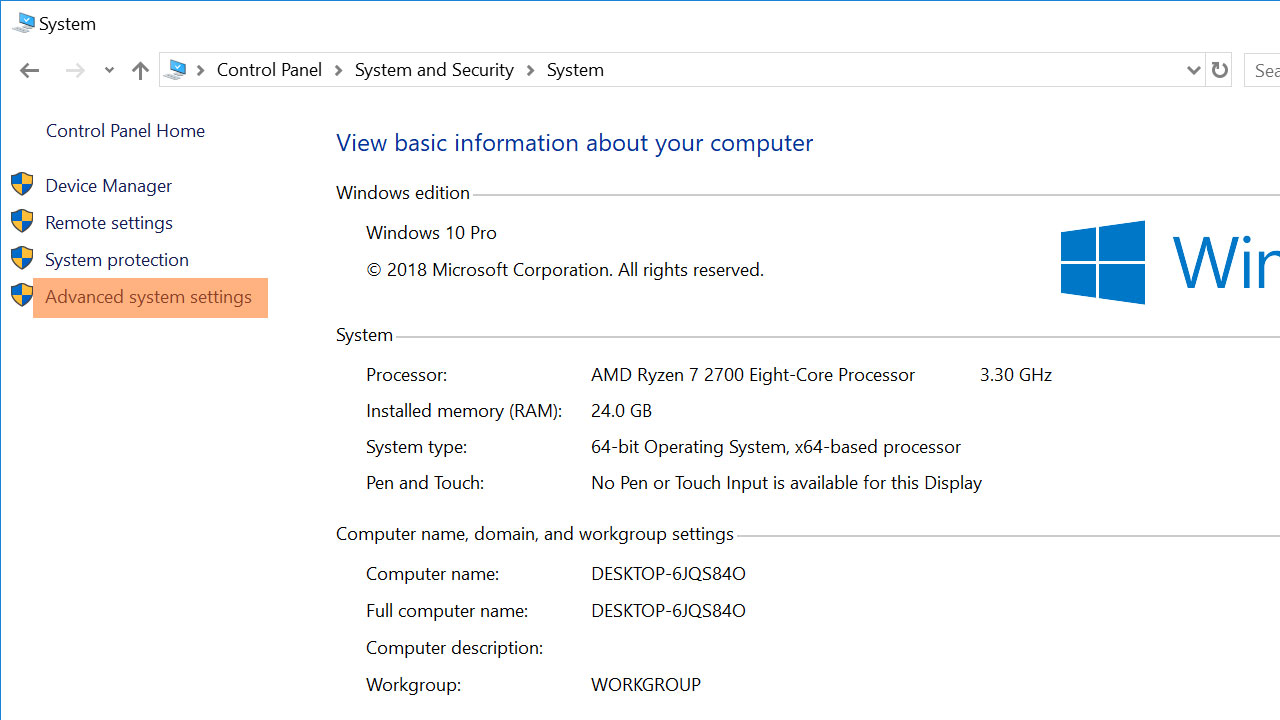
Task: Go up one level with Up arrow
Action: [140, 70]
